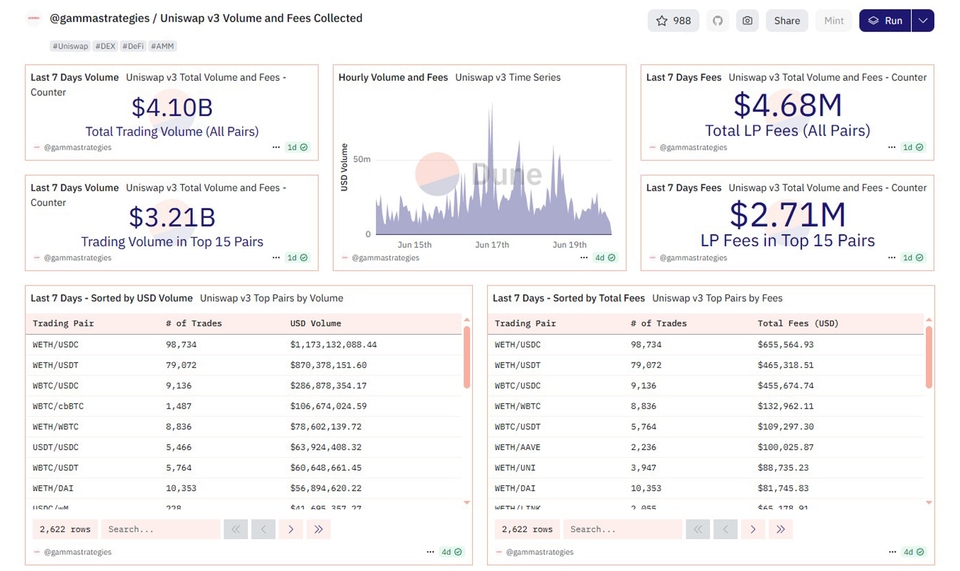Screen dimensions: 960x571
Task: Sort by Total Fees (USD) column header
Action: [x=798, y=323]
